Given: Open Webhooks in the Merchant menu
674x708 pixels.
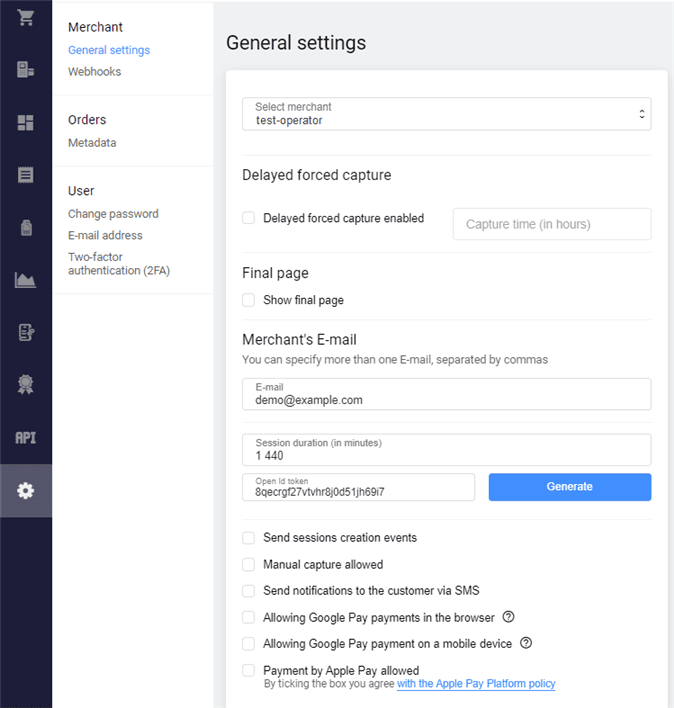Looking at the screenshot, I should 94,72.
